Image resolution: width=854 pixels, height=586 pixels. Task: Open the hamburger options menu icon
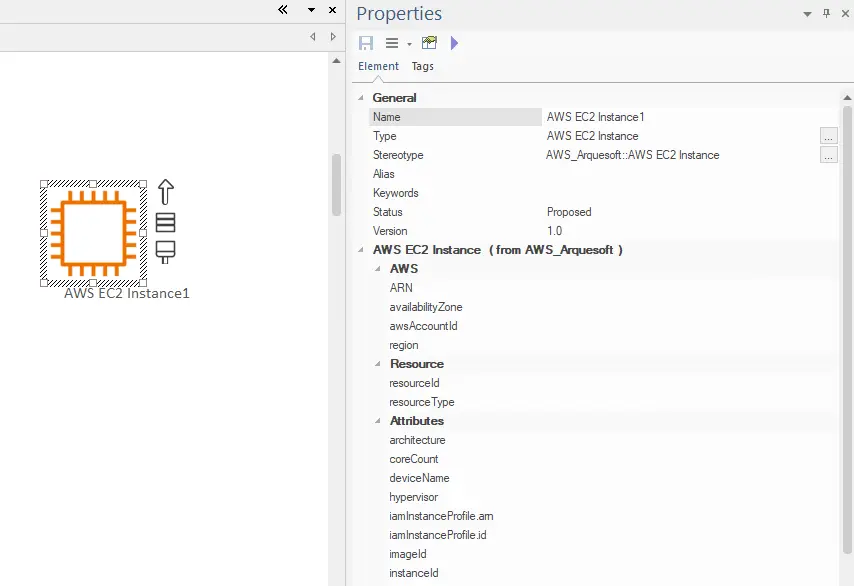point(392,43)
